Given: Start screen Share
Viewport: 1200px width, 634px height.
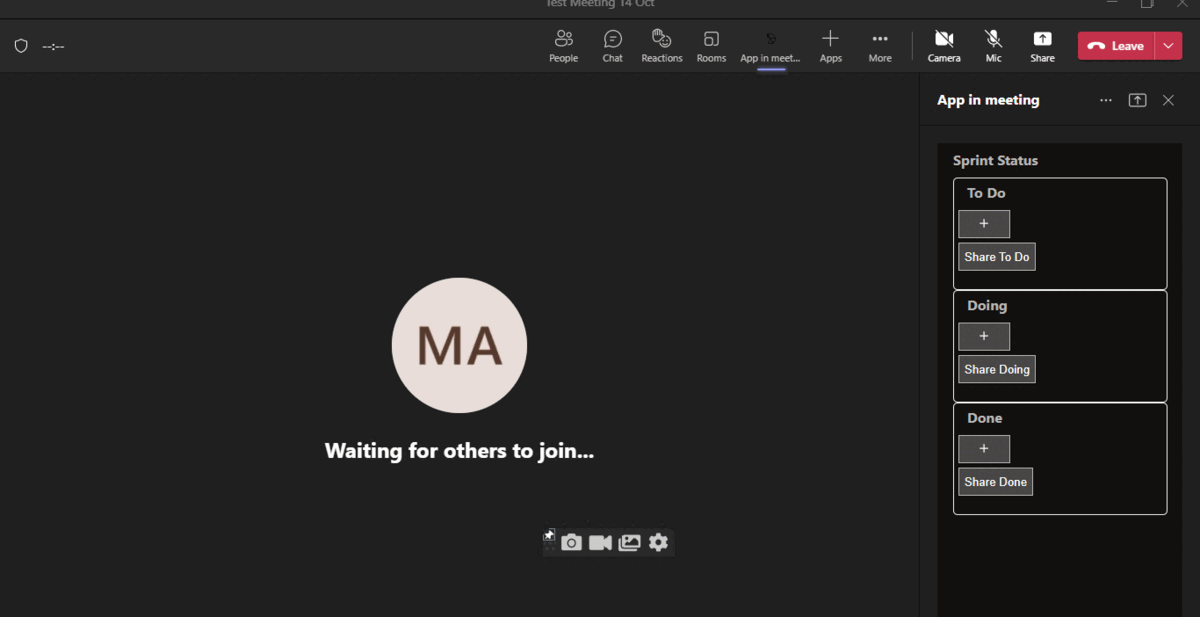Looking at the screenshot, I should pos(1042,45).
